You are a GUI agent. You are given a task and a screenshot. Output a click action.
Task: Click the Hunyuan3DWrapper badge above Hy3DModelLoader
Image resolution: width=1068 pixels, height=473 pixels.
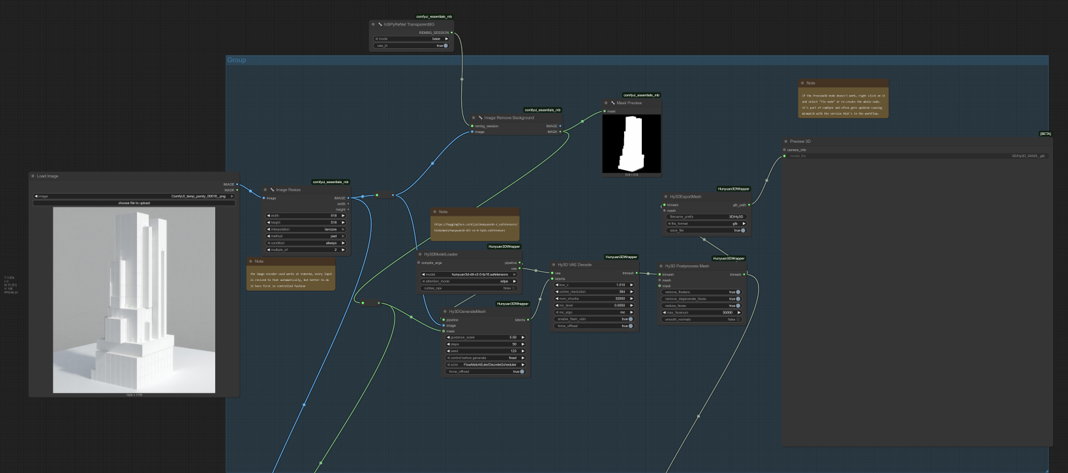504,247
